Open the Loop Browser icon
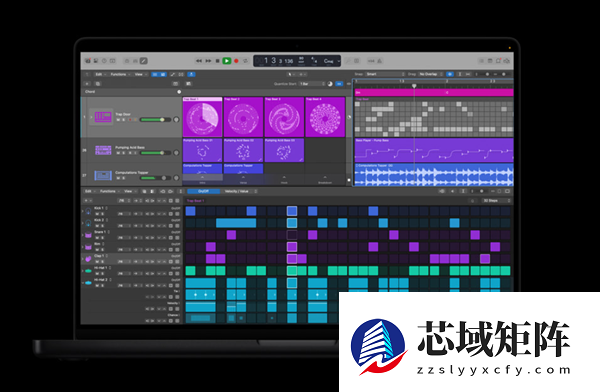Viewport: 600px width, 392px height. coord(499,61)
